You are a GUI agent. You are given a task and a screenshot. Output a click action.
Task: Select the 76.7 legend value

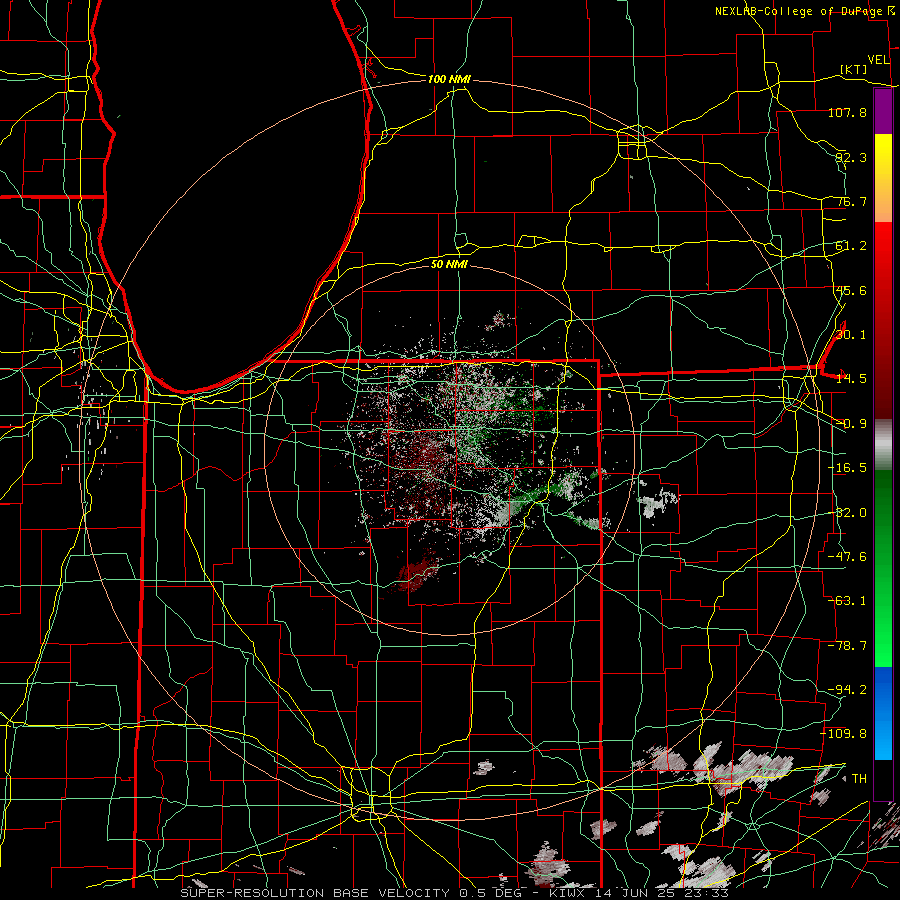click(x=851, y=201)
